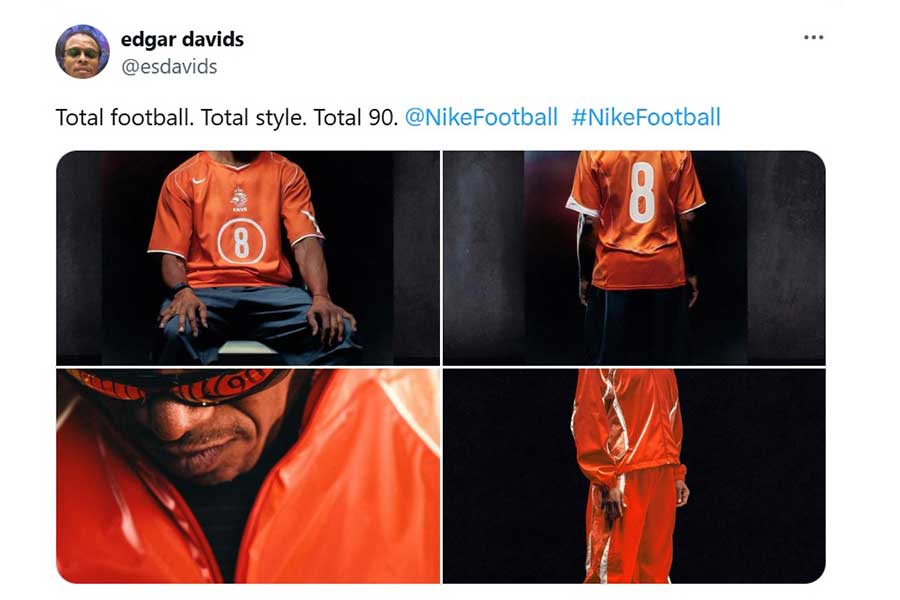
Task: Open the three-dot more options menu
Action: tap(813, 37)
